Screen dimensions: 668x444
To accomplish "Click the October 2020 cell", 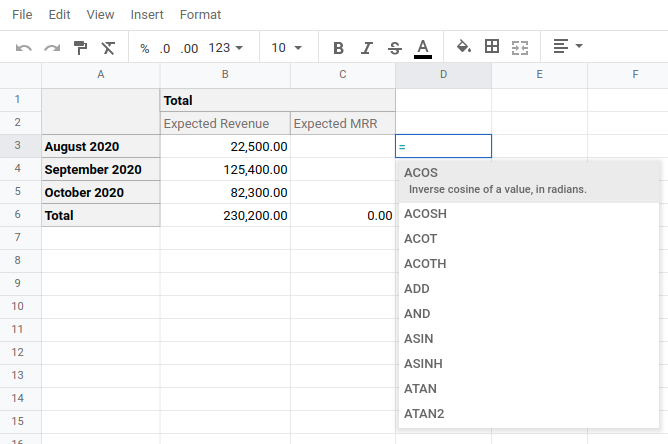I will click(101, 193).
